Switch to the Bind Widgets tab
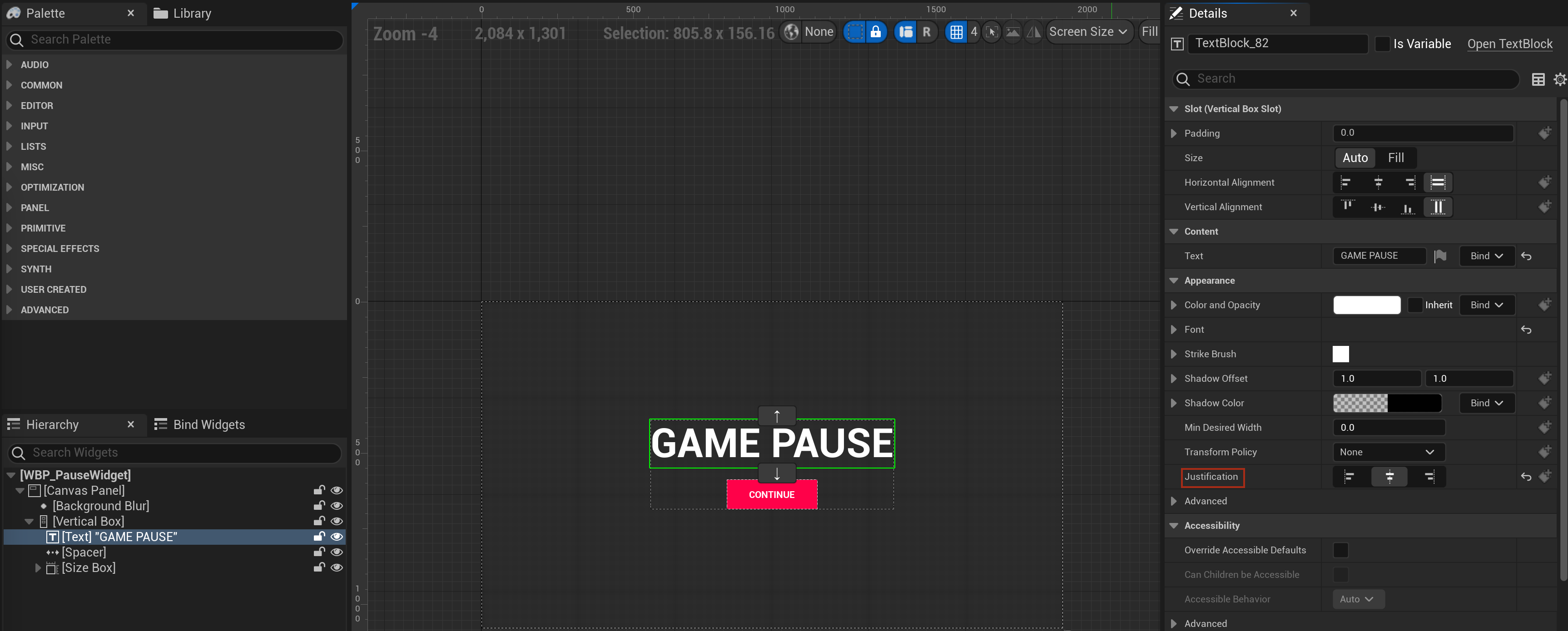Viewport: 1568px width, 631px height. pos(200,425)
